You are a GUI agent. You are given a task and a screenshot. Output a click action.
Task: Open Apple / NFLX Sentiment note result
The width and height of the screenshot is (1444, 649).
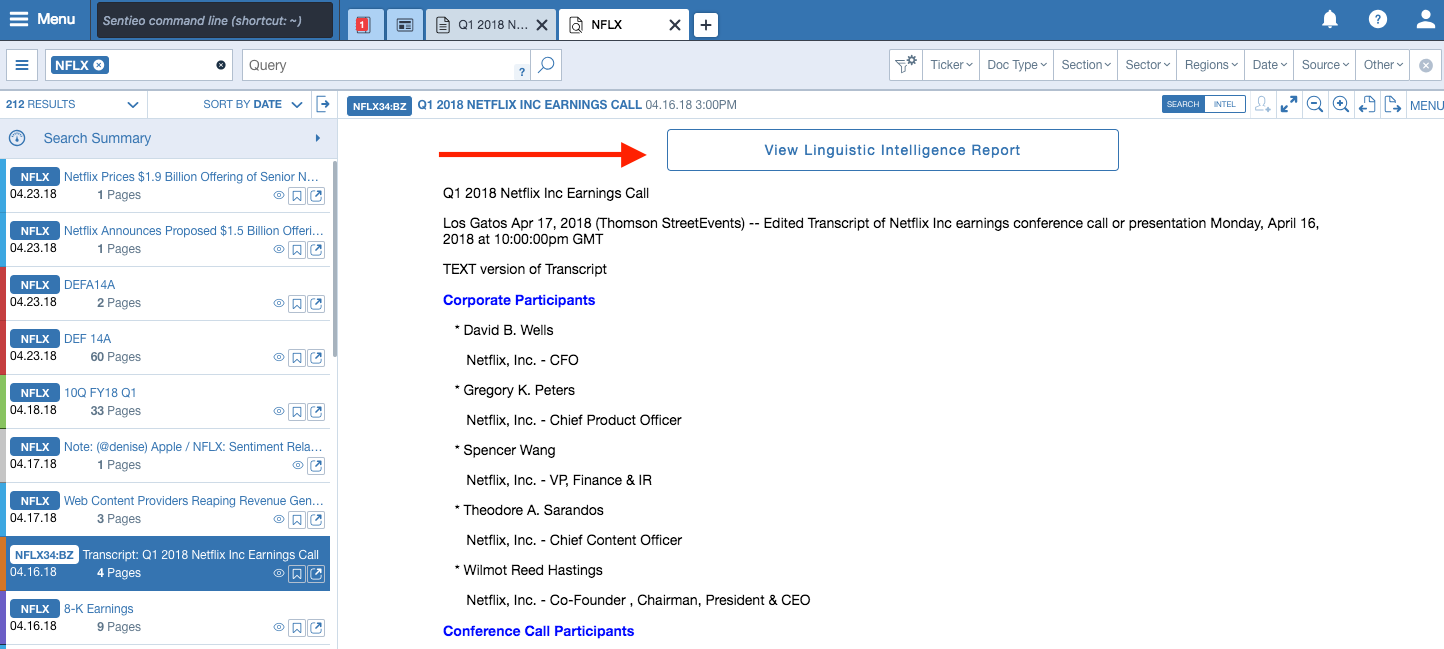pos(193,447)
